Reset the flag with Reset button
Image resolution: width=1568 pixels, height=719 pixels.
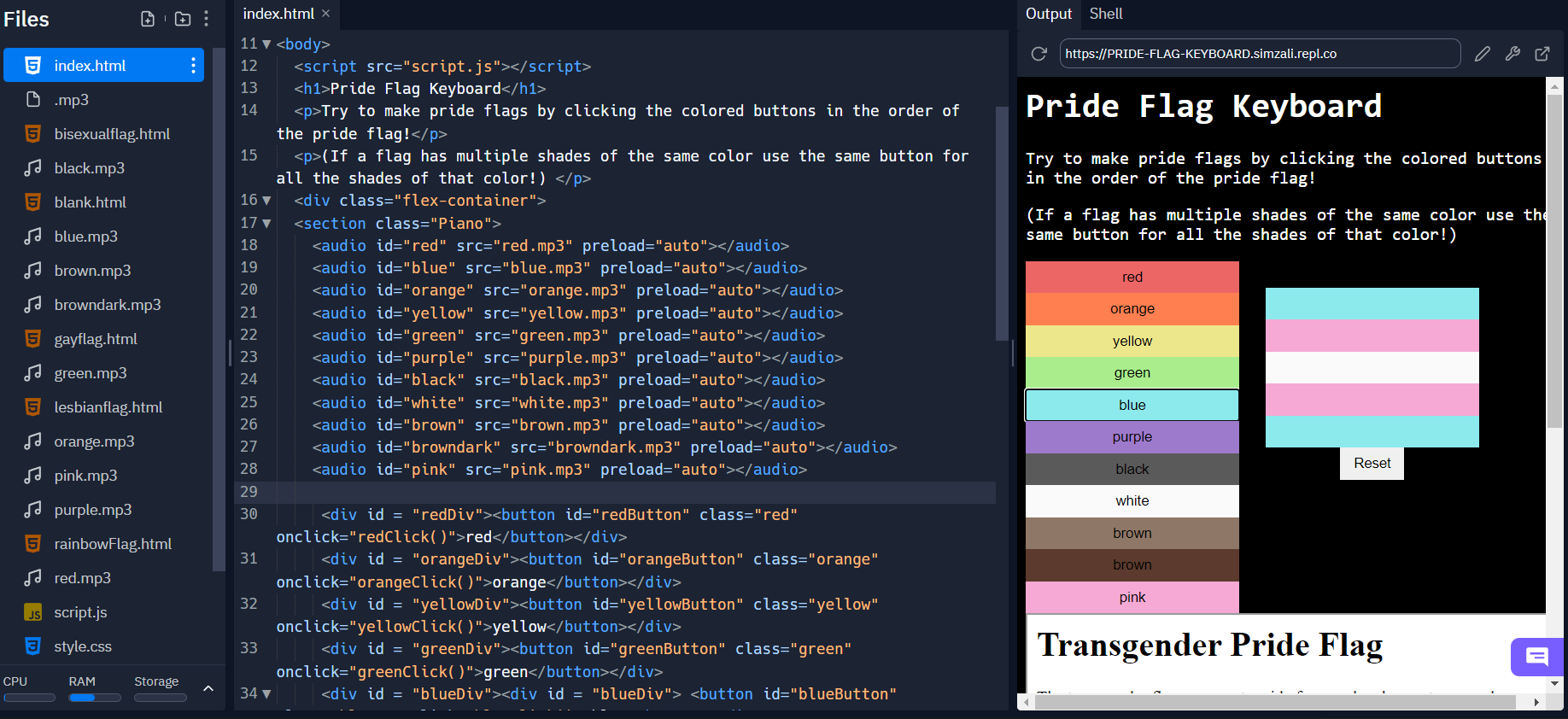coord(1372,464)
